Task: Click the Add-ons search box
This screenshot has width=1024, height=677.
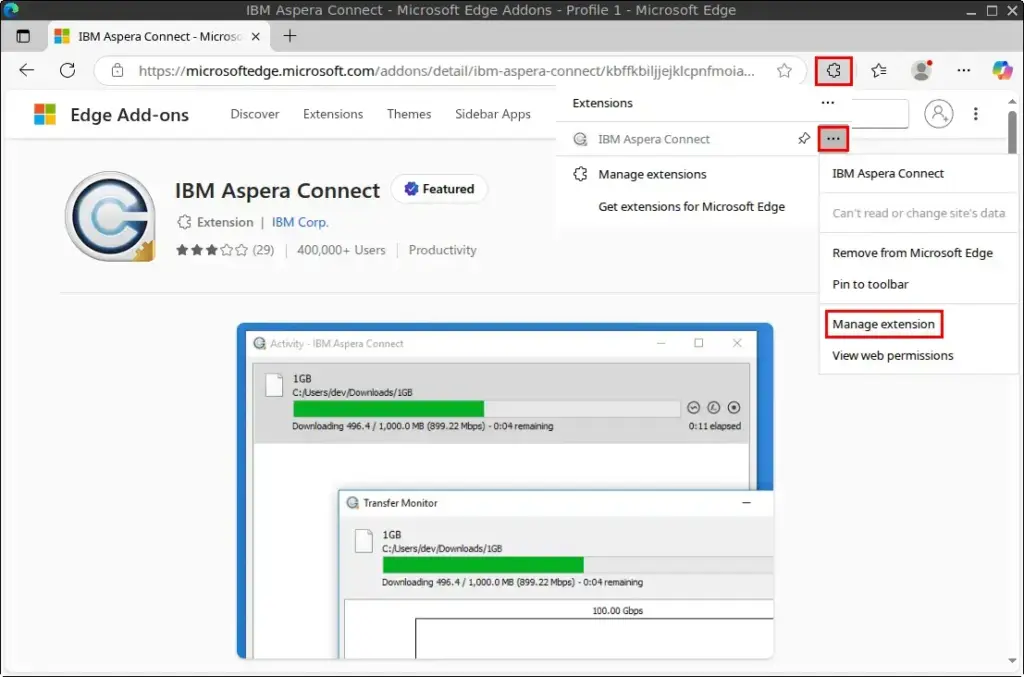Action: pos(880,114)
